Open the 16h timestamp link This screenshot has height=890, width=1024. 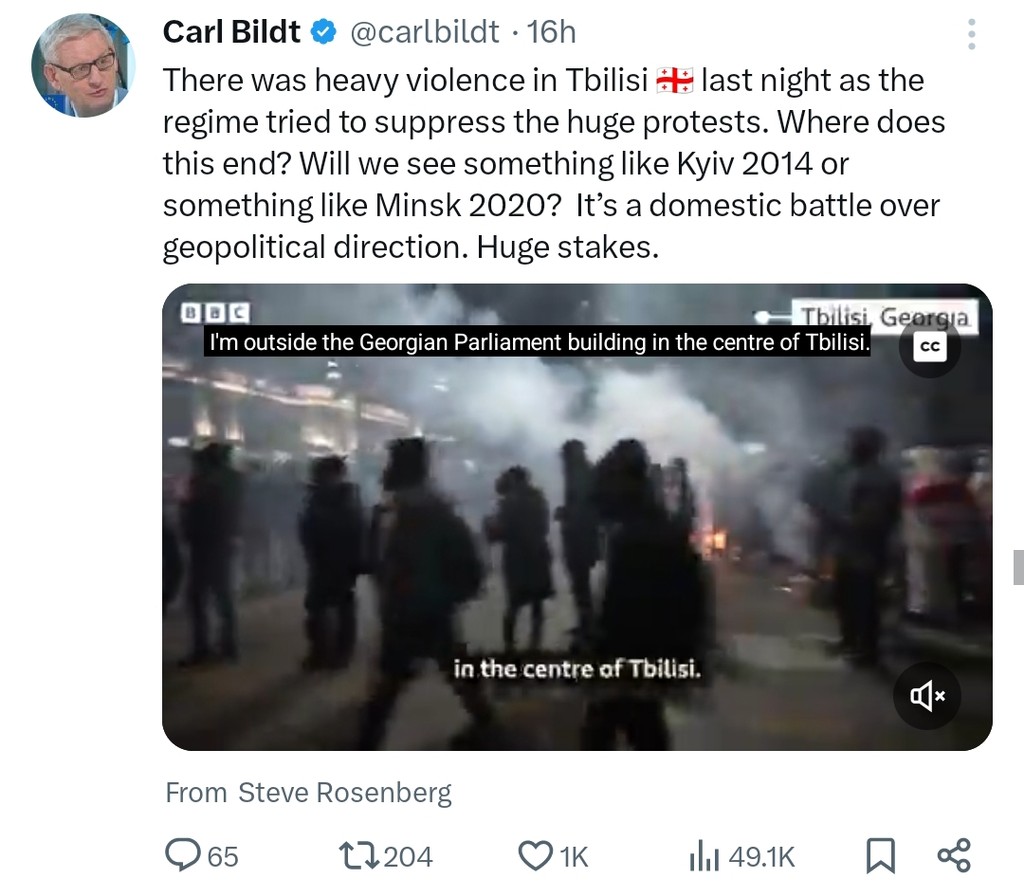click(x=551, y=32)
